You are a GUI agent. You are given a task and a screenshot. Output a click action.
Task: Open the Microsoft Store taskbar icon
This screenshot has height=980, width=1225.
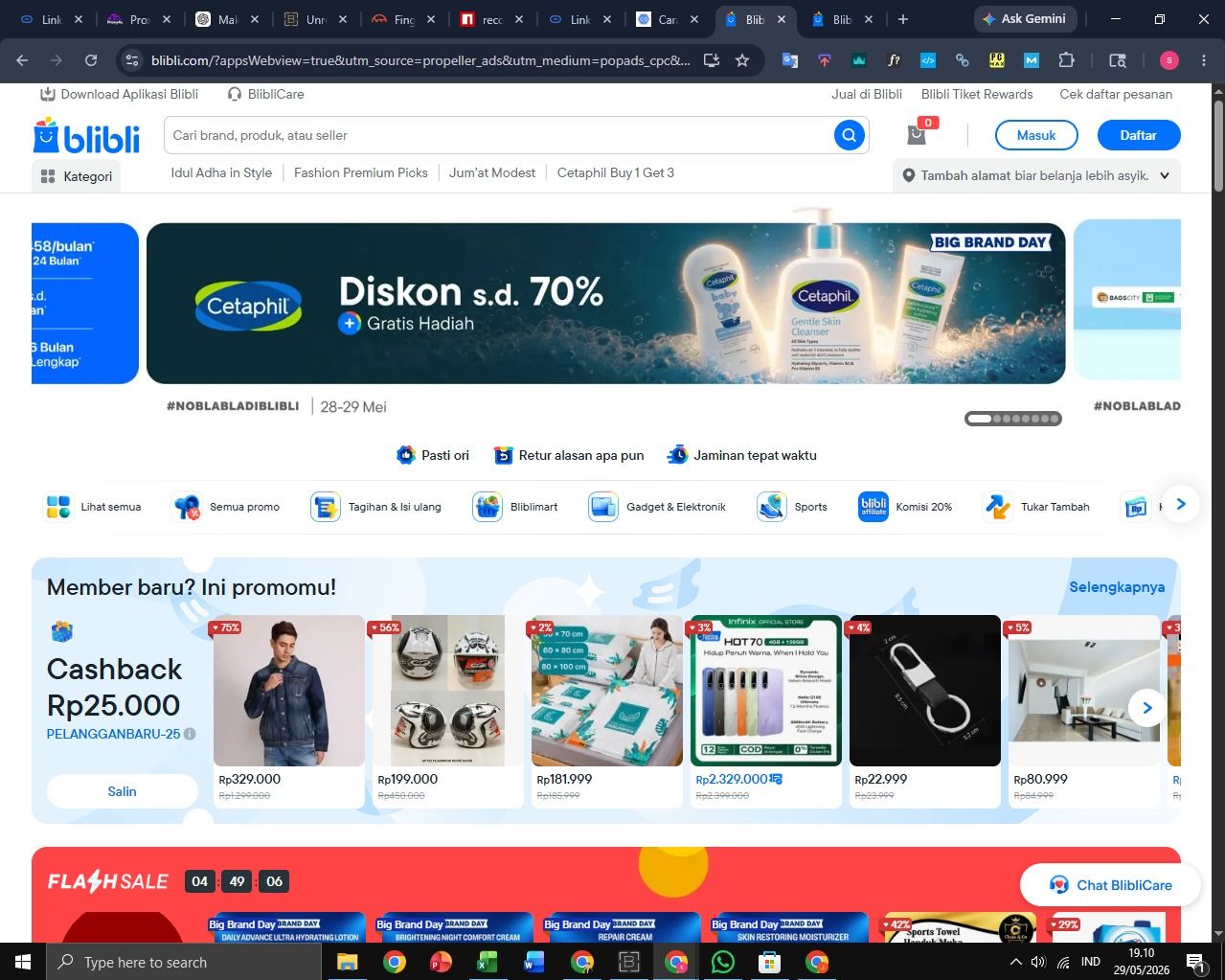coord(770,962)
